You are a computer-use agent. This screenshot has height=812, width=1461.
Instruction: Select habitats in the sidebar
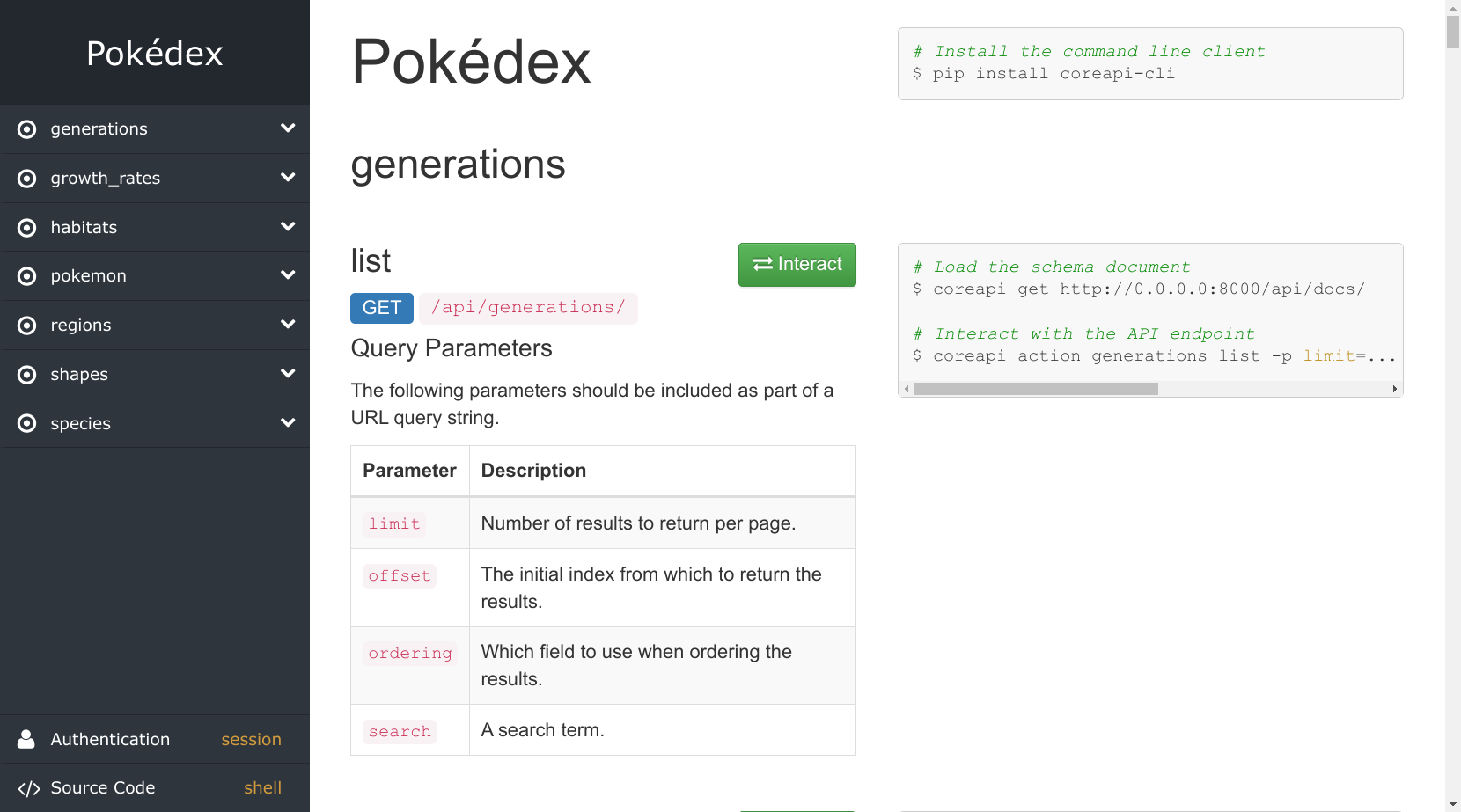pyautogui.click(x=84, y=227)
